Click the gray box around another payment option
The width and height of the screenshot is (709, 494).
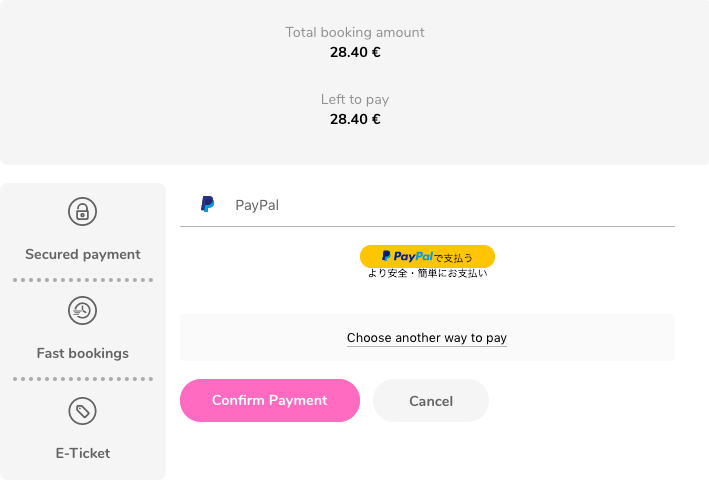(427, 338)
